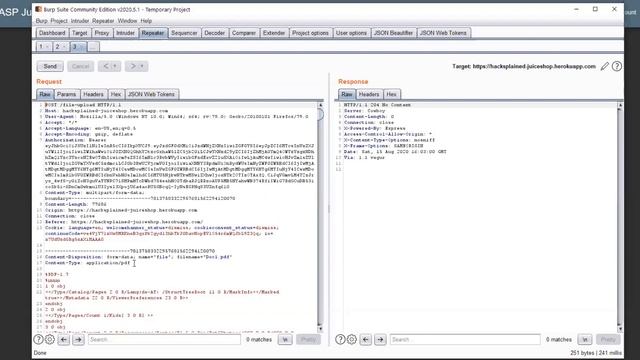Open help icon below Response pane

click(x=340, y=339)
